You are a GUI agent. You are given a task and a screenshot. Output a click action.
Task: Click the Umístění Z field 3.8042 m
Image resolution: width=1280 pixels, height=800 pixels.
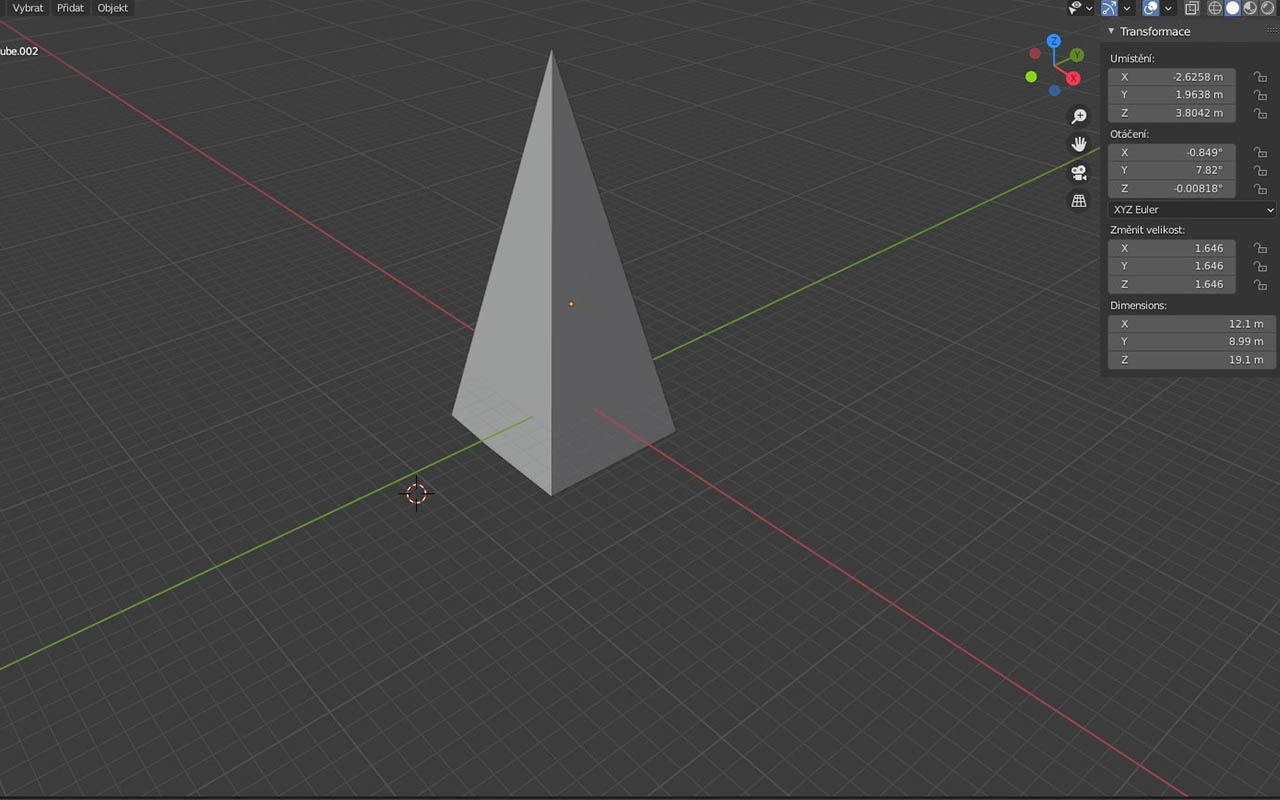point(1172,113)
